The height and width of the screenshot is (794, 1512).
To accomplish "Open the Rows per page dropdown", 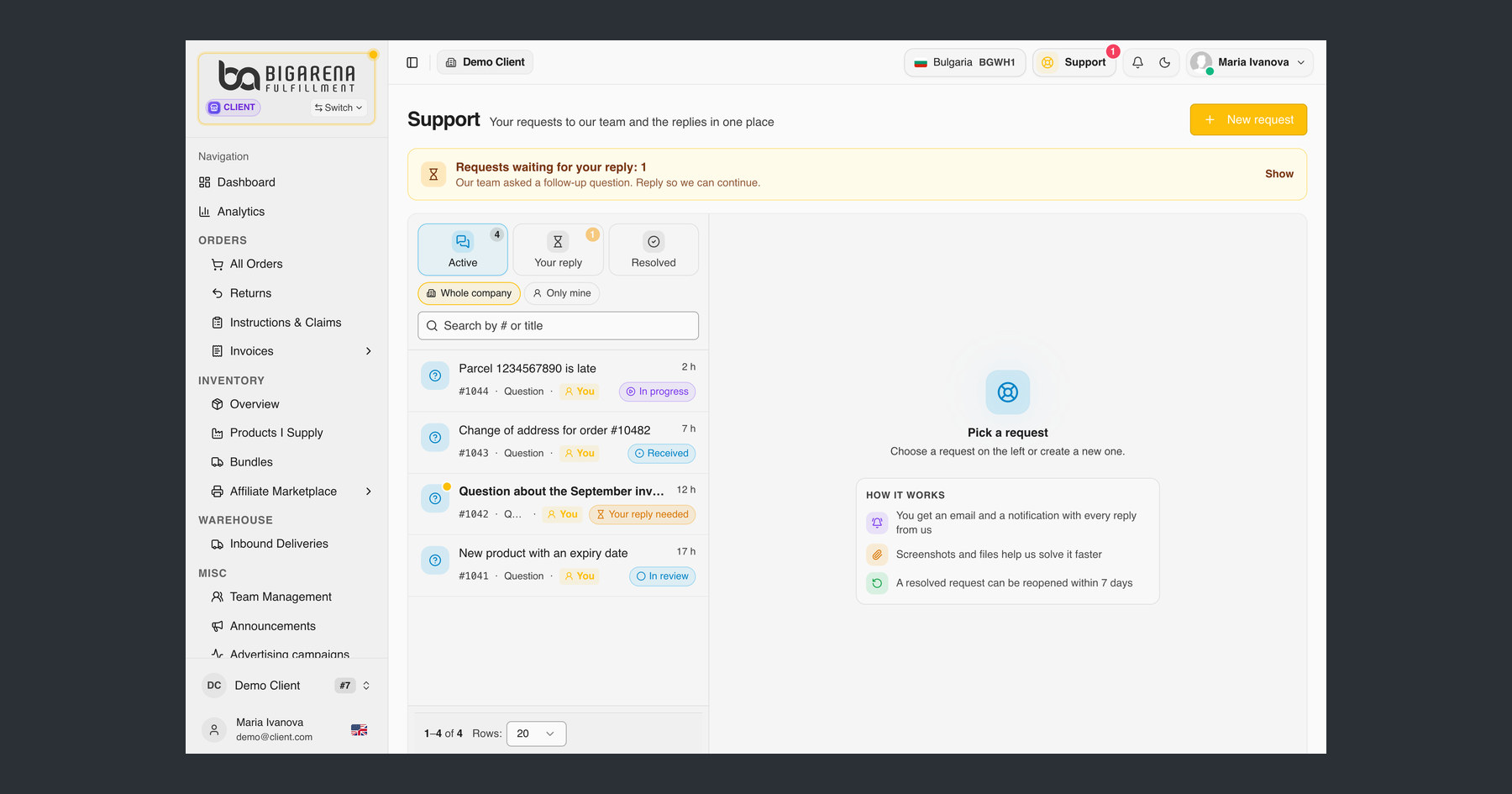I will [x=536, y=734].
